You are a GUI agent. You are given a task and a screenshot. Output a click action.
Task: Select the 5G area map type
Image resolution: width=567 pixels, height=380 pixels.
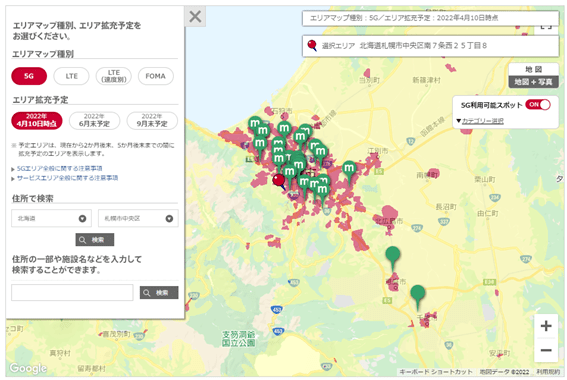point(29,76)
